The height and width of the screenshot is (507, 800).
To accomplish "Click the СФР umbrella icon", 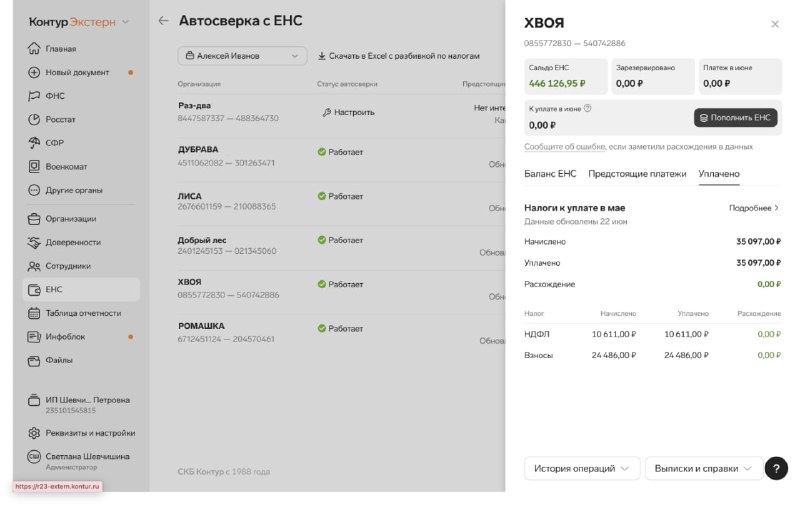I will pos(34,143).
